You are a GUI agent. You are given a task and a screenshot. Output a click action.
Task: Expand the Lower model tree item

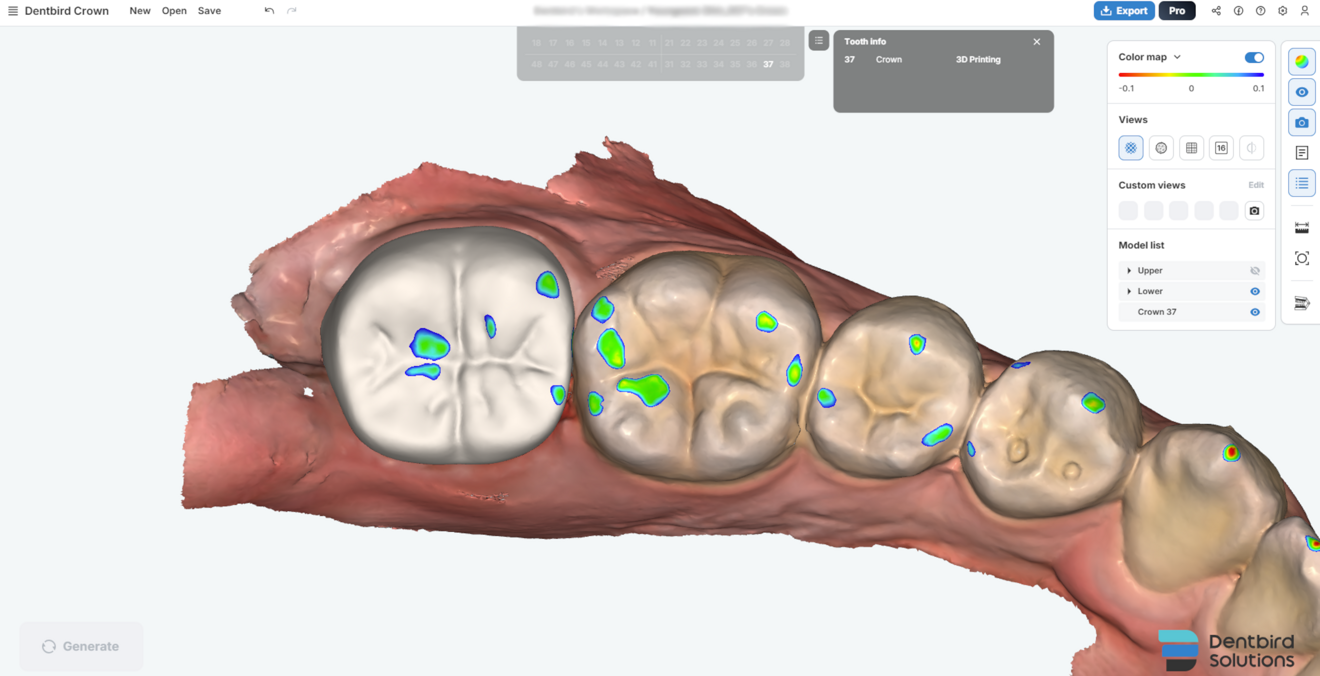coord(1131,291)
